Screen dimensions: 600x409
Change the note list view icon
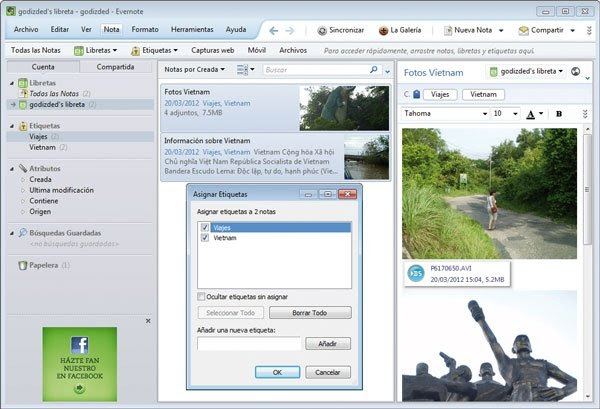click(245, 70)
